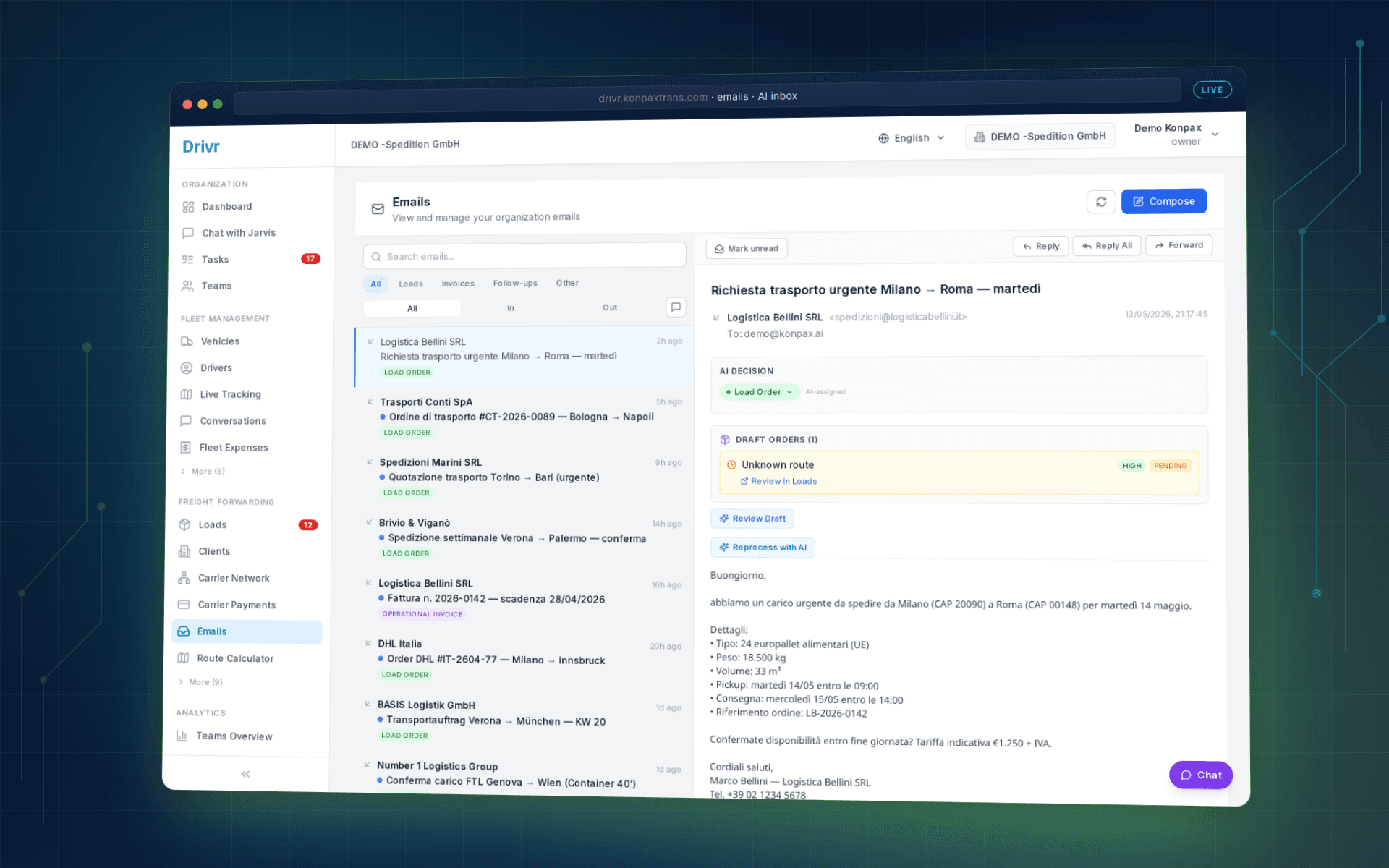Open BASIS Logistik GmbH email
1389x868 pixels.
(520, 720)
